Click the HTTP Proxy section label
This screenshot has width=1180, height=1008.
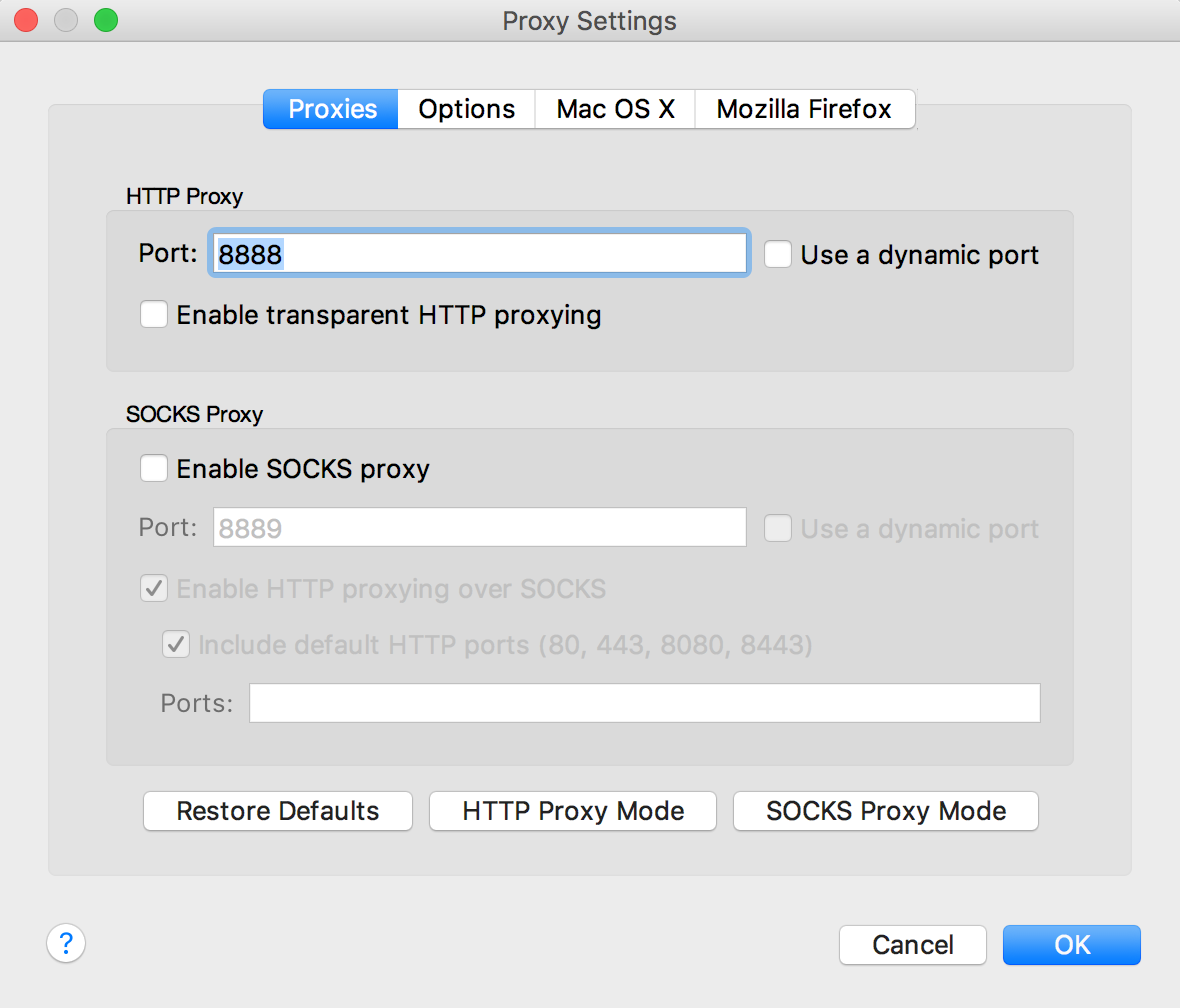pos(184,196)
